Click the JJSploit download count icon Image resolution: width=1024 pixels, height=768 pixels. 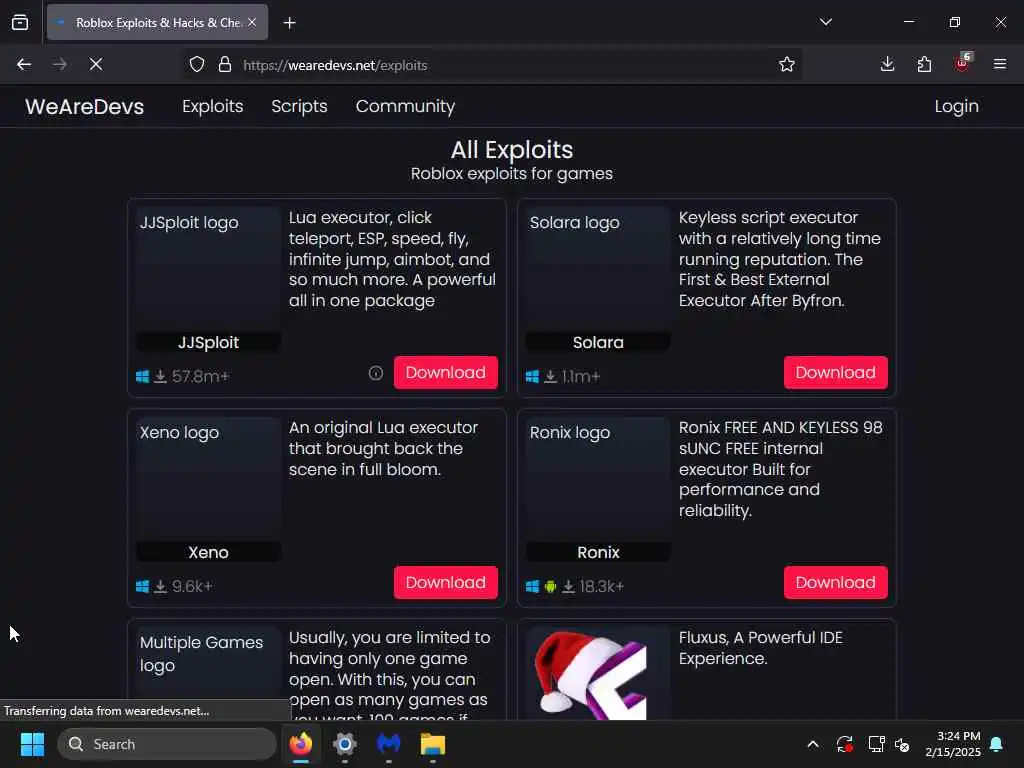click(x=161, y=377)
